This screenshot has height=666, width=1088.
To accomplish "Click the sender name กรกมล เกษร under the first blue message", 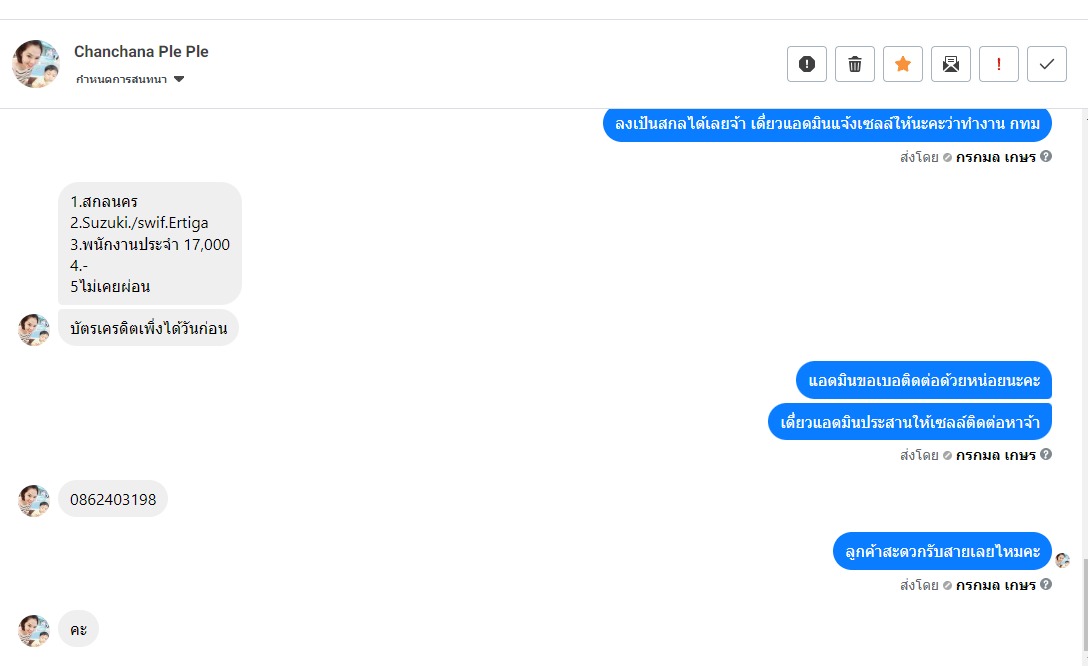I will [995, 157].
